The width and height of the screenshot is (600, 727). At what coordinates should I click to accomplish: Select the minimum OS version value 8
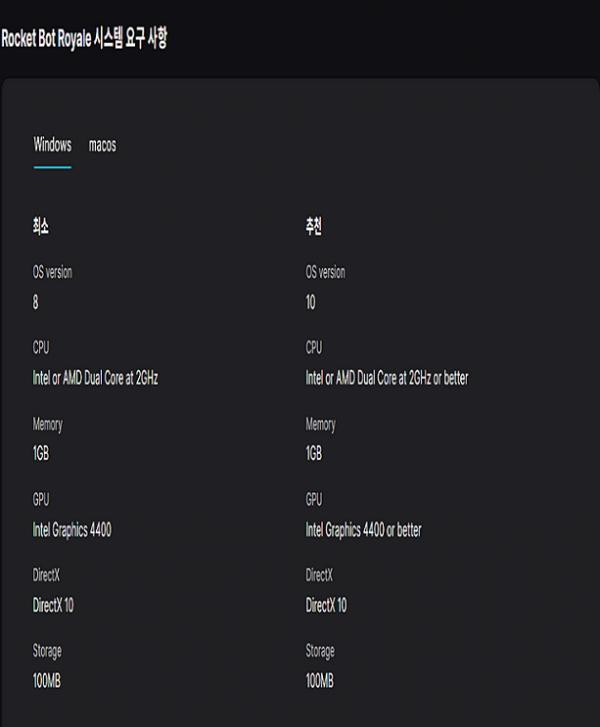[x=36, y=303]
